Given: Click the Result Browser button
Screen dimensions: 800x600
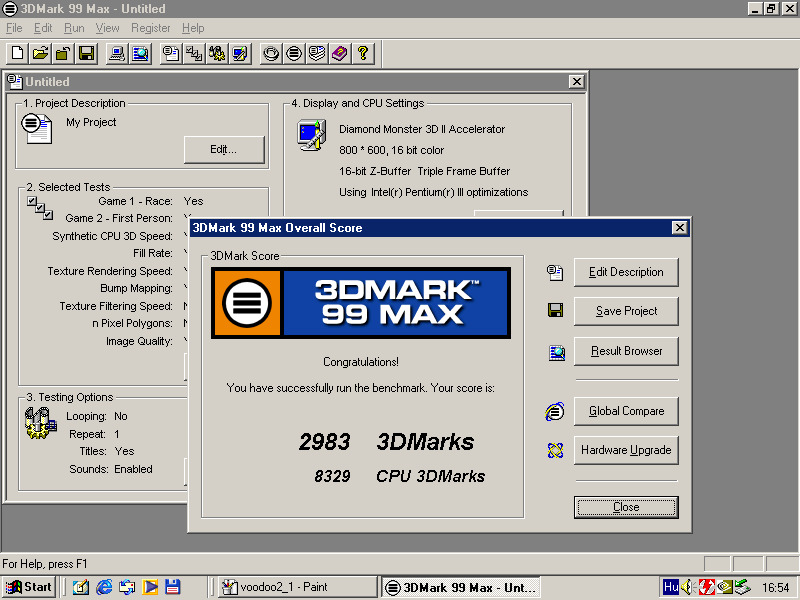Looking at the screenshot, I should (626, 351).
